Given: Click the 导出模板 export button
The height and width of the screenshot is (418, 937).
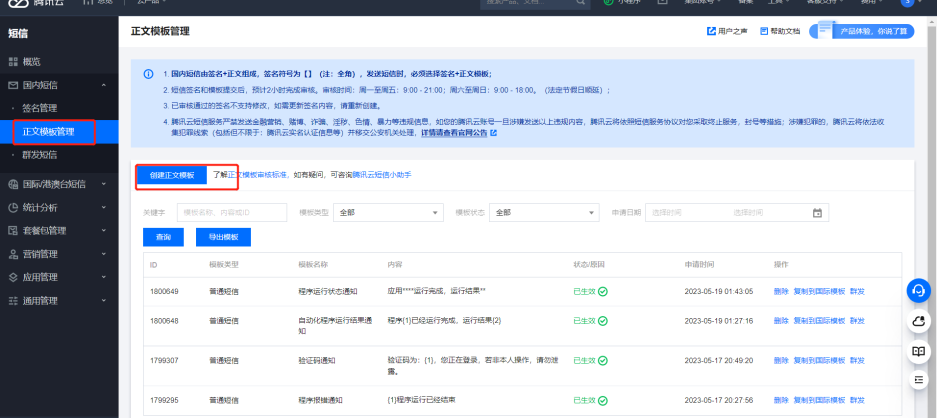Looking at the screenshot, I should click(x=223, y=237).
